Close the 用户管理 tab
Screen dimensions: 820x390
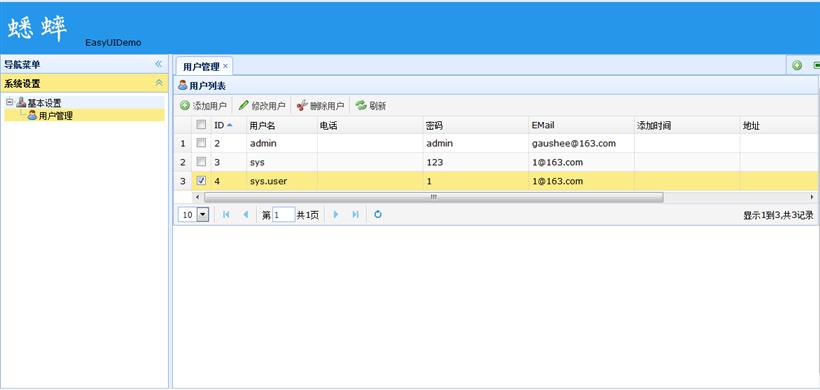225,66
